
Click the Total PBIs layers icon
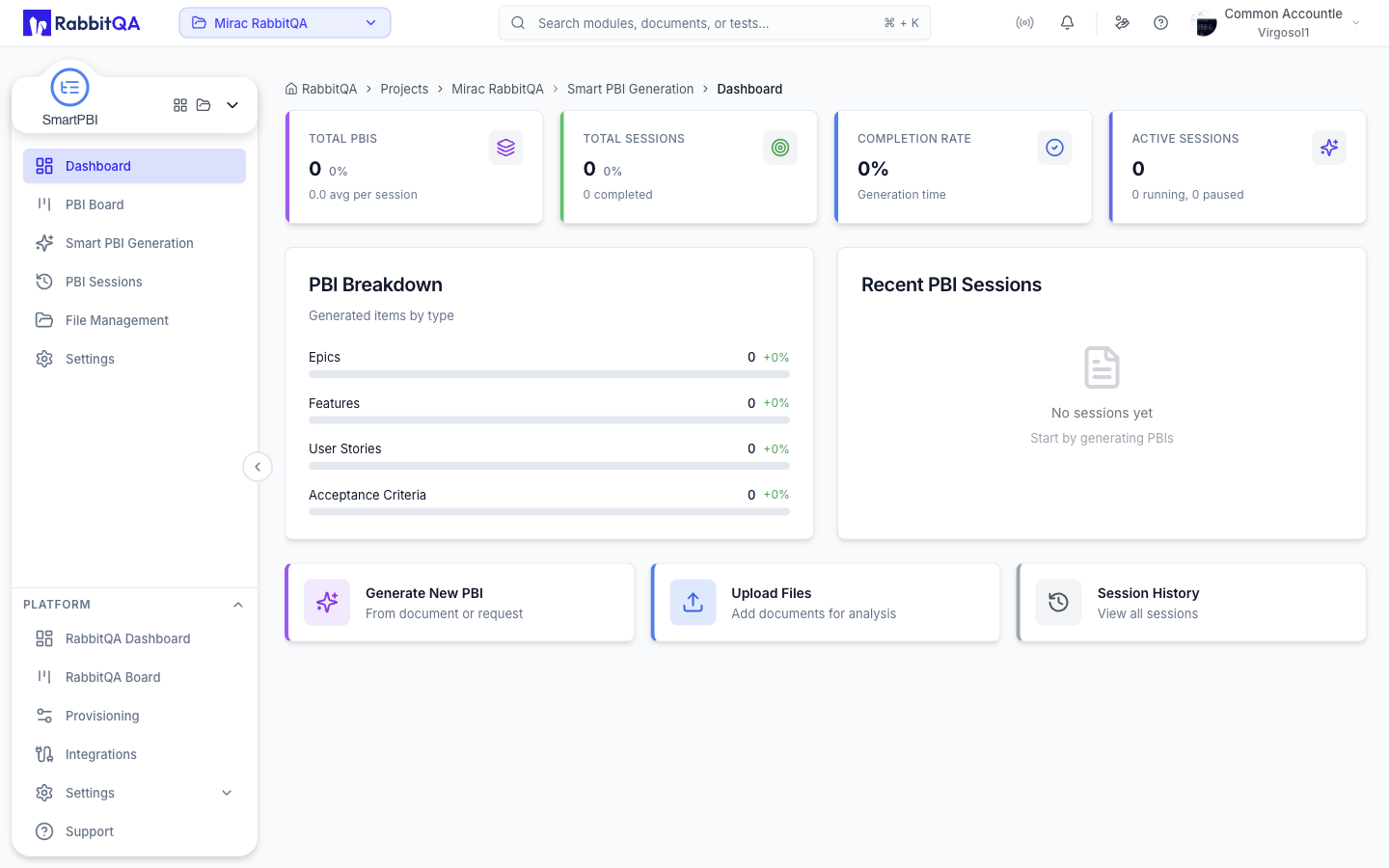click(x=505, y=148)
